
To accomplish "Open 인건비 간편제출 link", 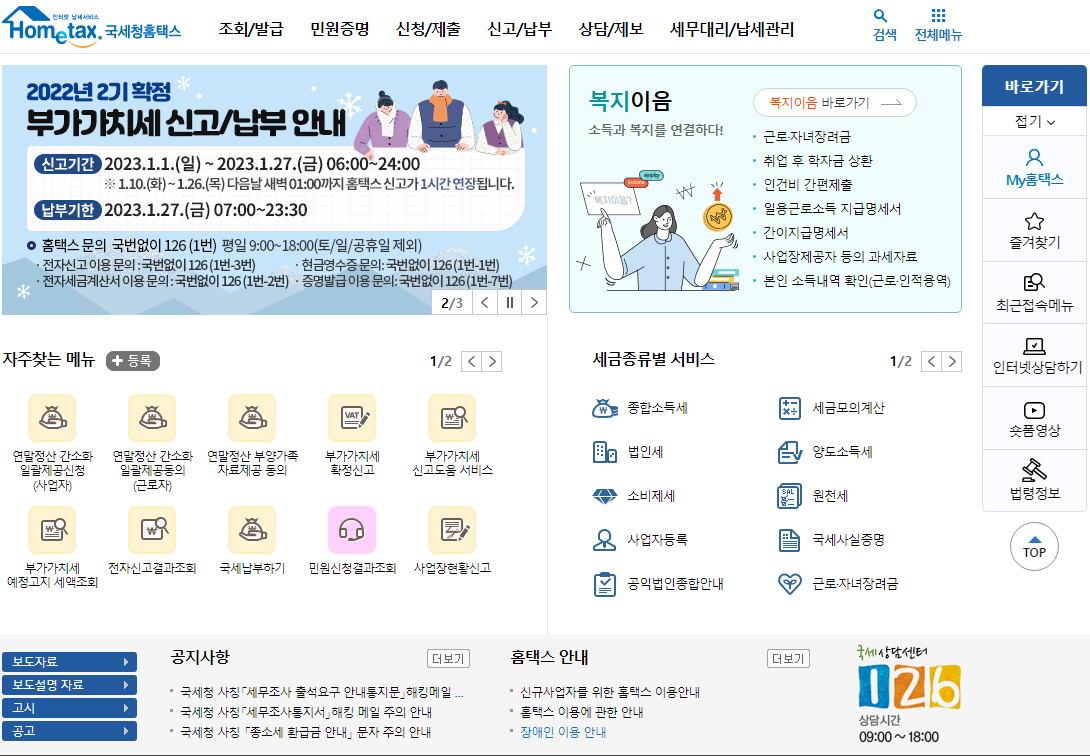I will (808, 185).
